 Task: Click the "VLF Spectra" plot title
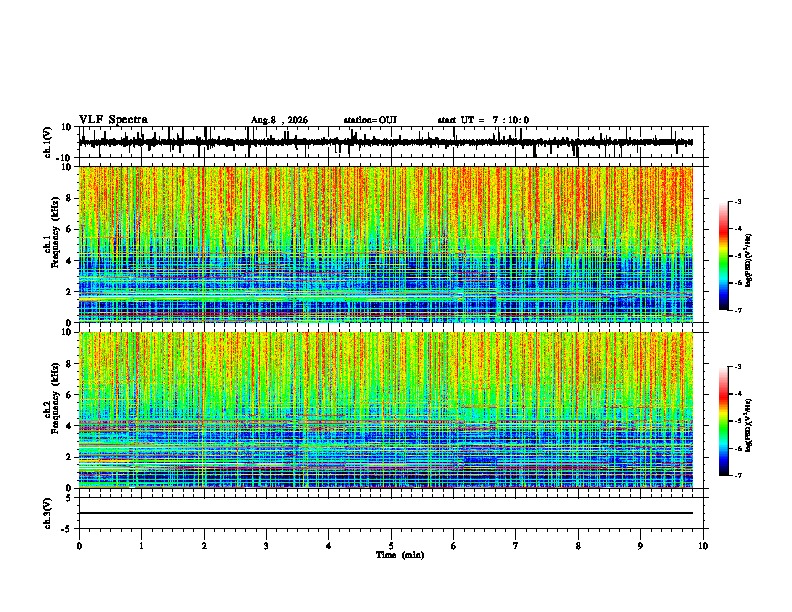coord(113,120)
